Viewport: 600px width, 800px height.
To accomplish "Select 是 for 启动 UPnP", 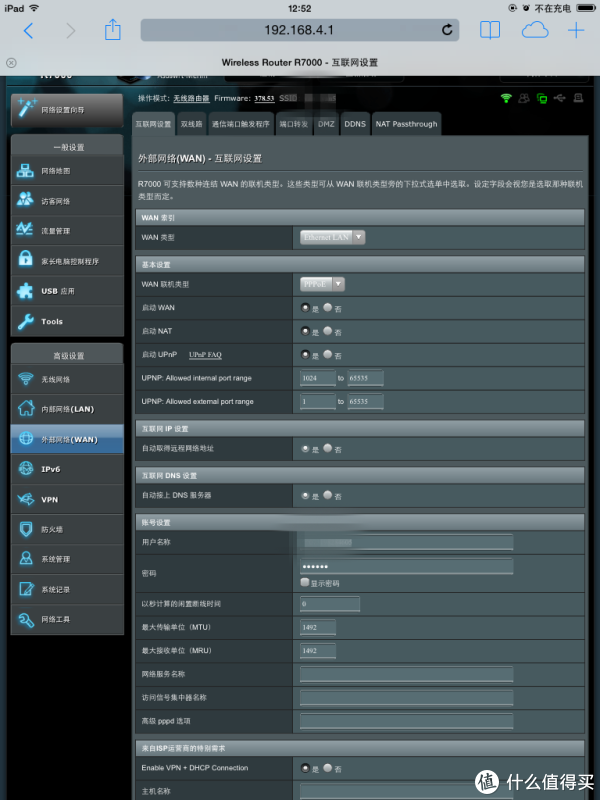I will click(x=305, y=354).
